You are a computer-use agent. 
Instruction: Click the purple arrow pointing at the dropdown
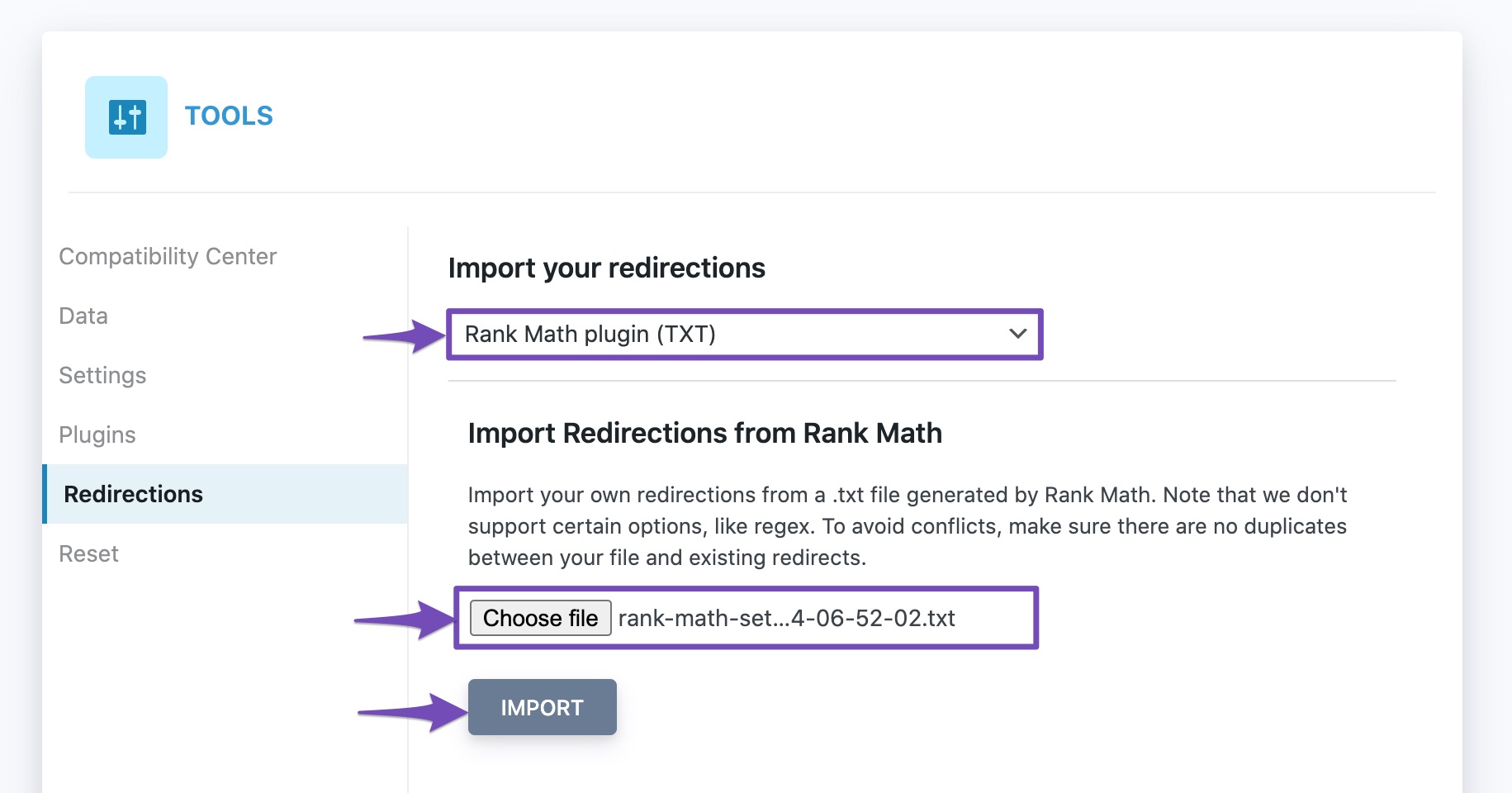pyautogui.click(x=405, y=336)
